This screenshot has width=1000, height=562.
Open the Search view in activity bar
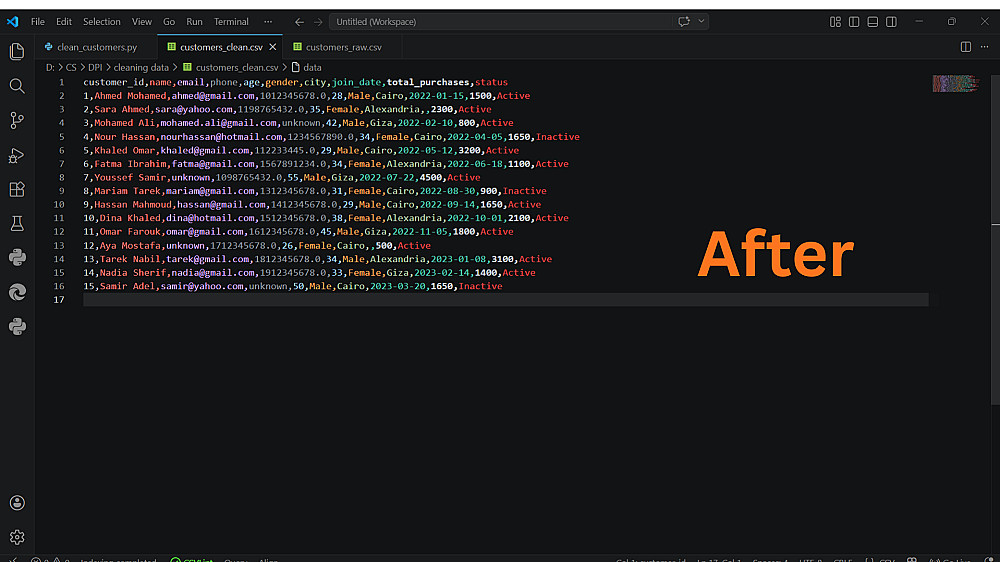[x=17, y=86]
